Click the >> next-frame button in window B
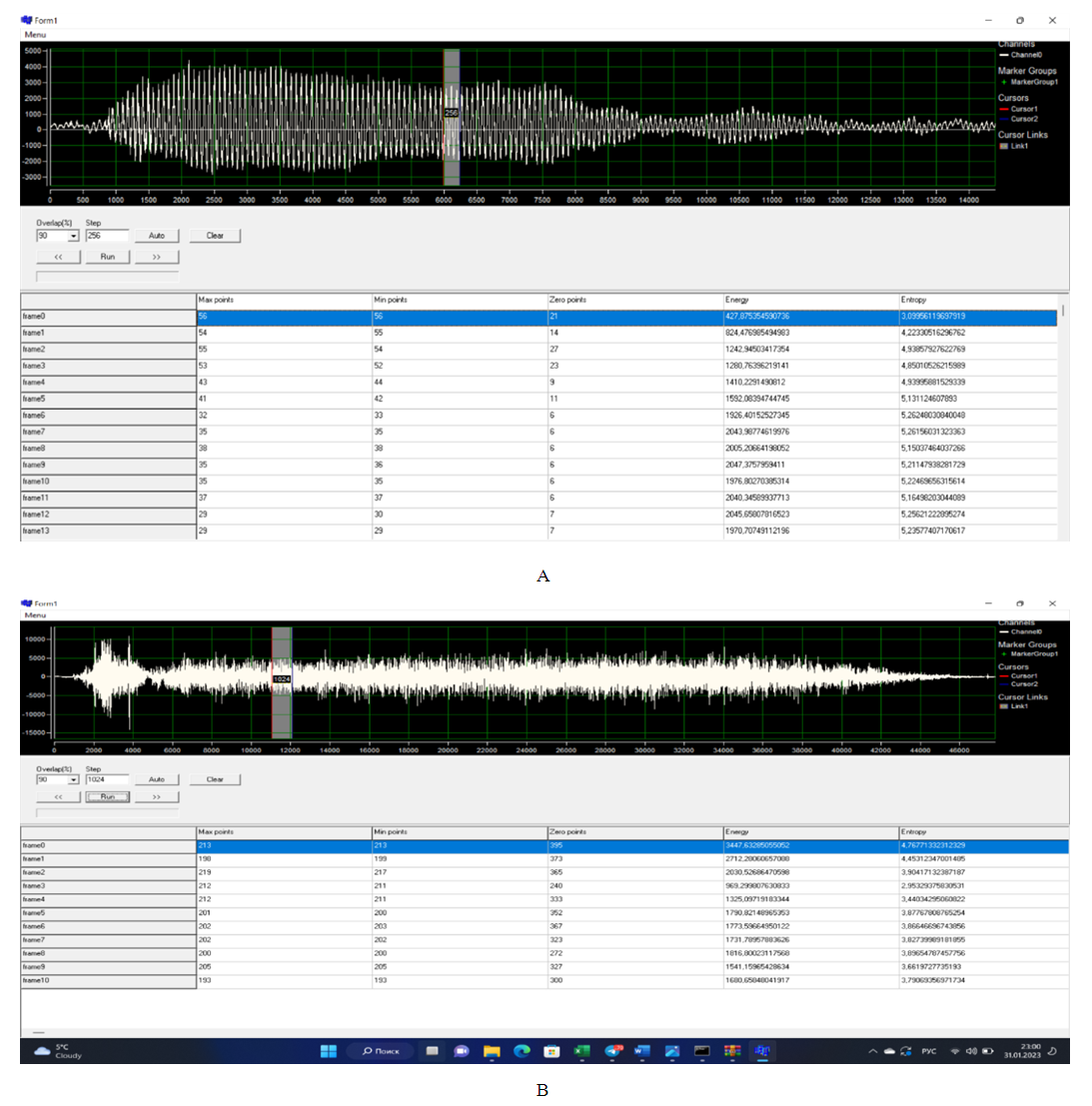The height and width of the screenshot is (1106, 1092). click(x=157, y=797)
